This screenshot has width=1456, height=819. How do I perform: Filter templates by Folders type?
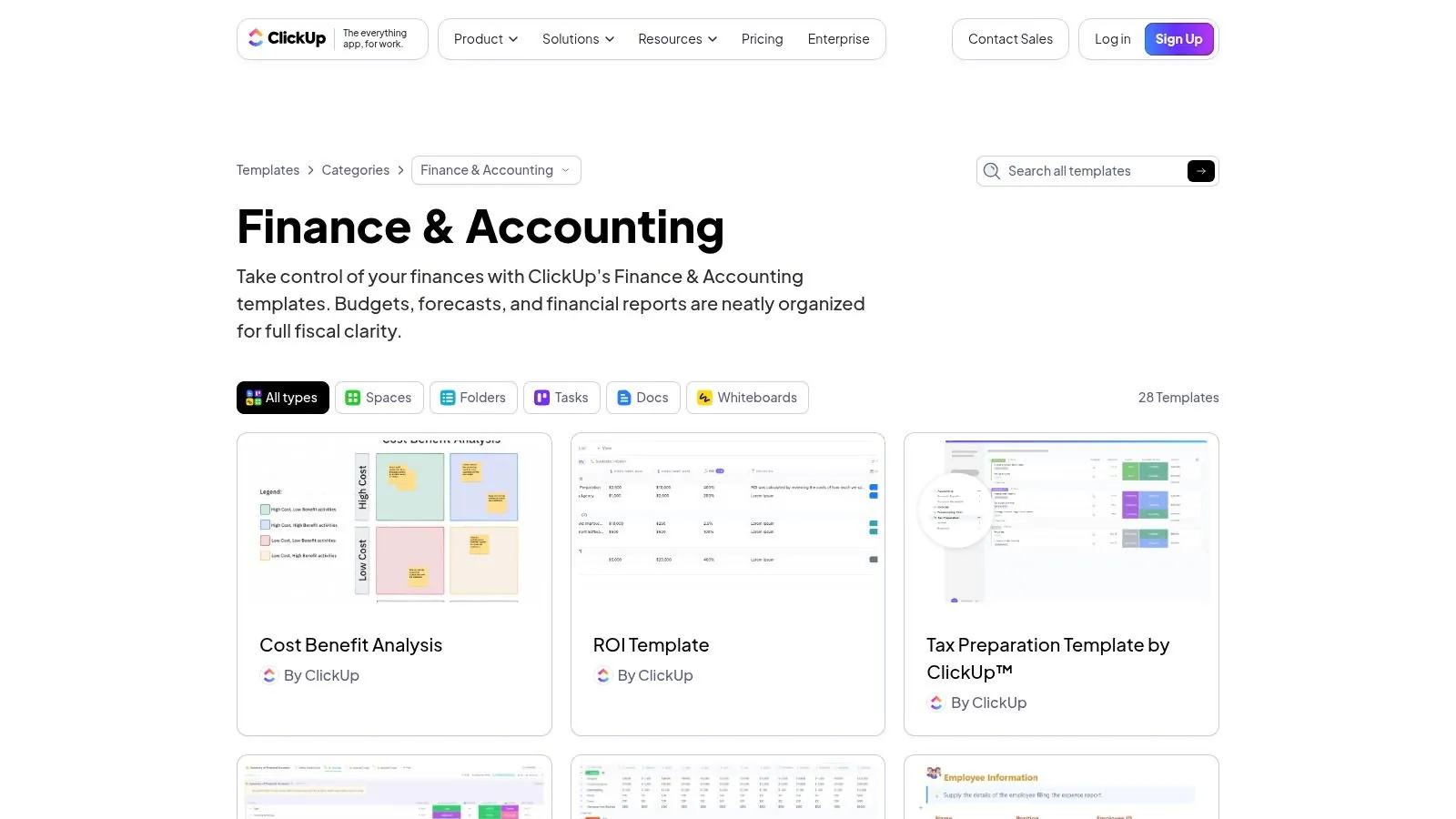click(473, 398)
